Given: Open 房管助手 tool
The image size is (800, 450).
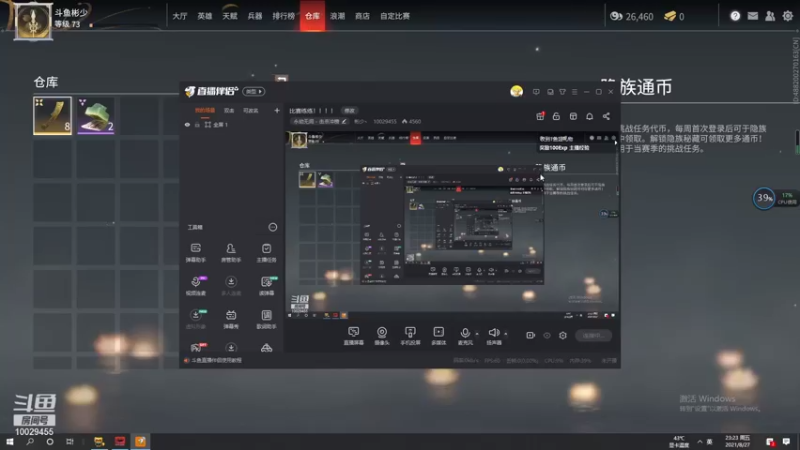Looking at the screenshot, I should [x=231, y=253].
